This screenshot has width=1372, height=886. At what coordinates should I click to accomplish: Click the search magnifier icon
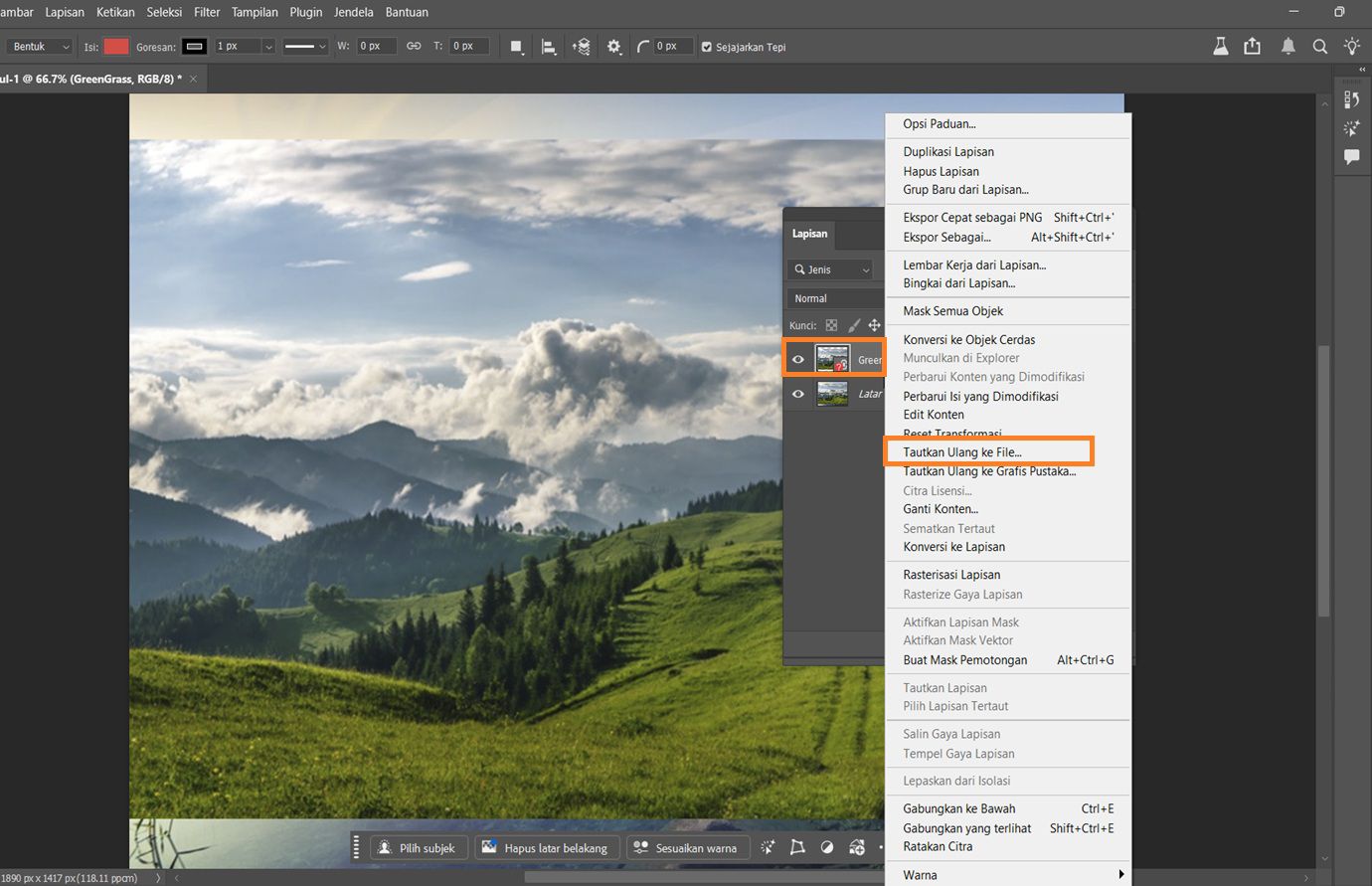click(x=1320, y=46)
